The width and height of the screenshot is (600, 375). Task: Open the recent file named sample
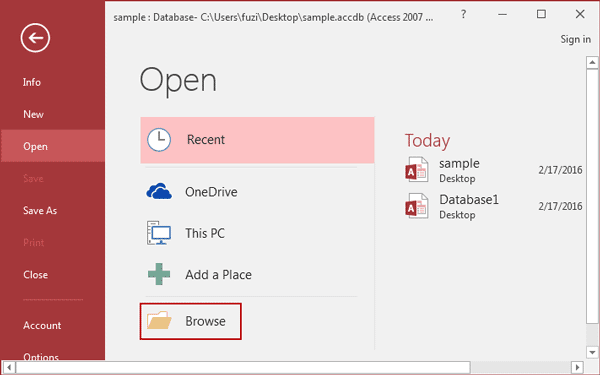[x=459, y=164]
